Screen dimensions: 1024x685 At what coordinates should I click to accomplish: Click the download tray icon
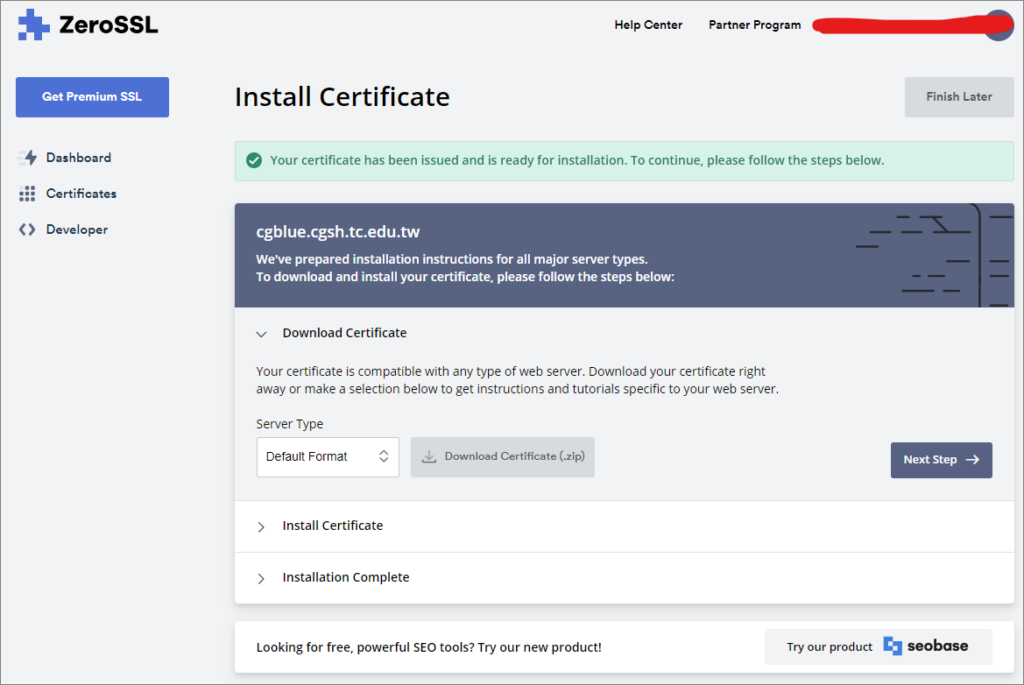tap(428, 456)
